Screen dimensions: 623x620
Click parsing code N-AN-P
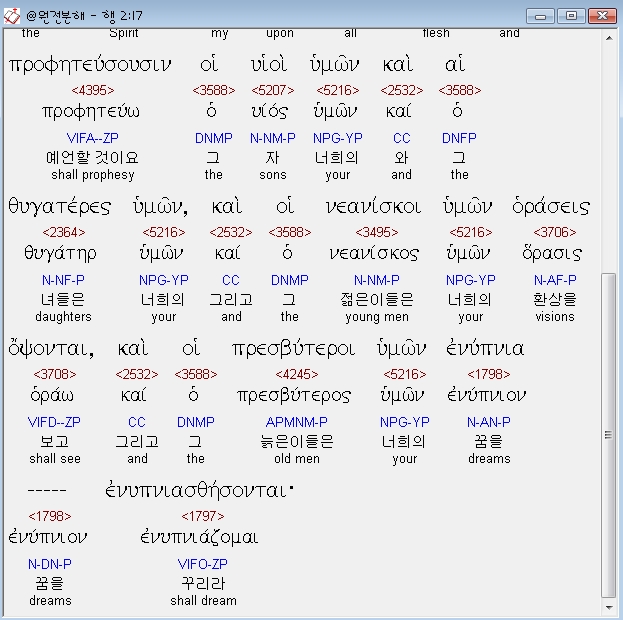click(x=489, y=422)
